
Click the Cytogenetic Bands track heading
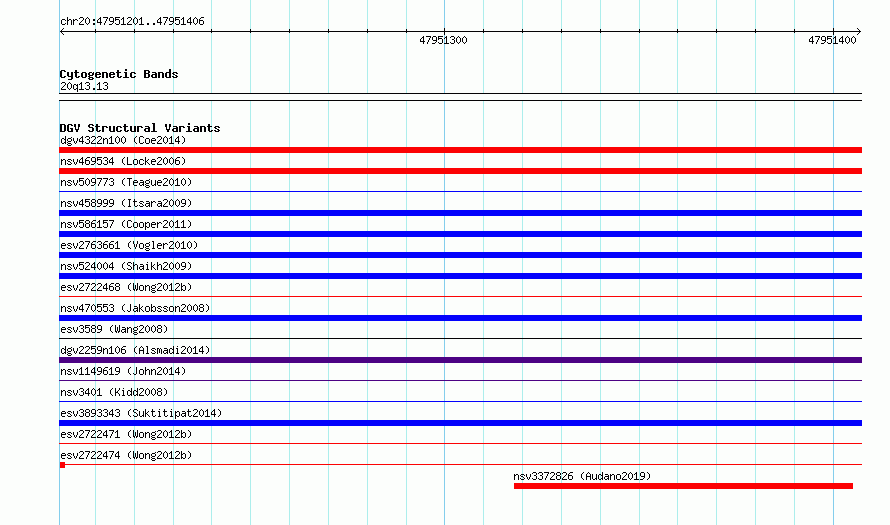119,74
